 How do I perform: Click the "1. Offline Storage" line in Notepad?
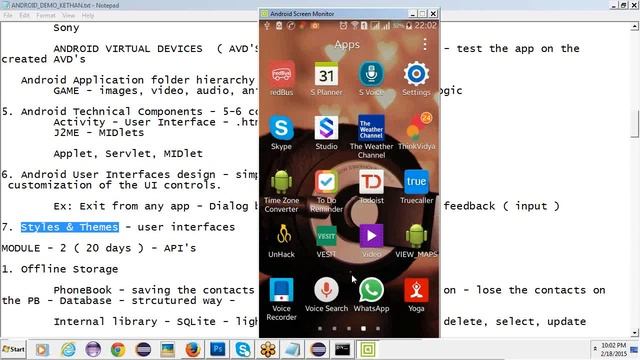tap(60, 269)
